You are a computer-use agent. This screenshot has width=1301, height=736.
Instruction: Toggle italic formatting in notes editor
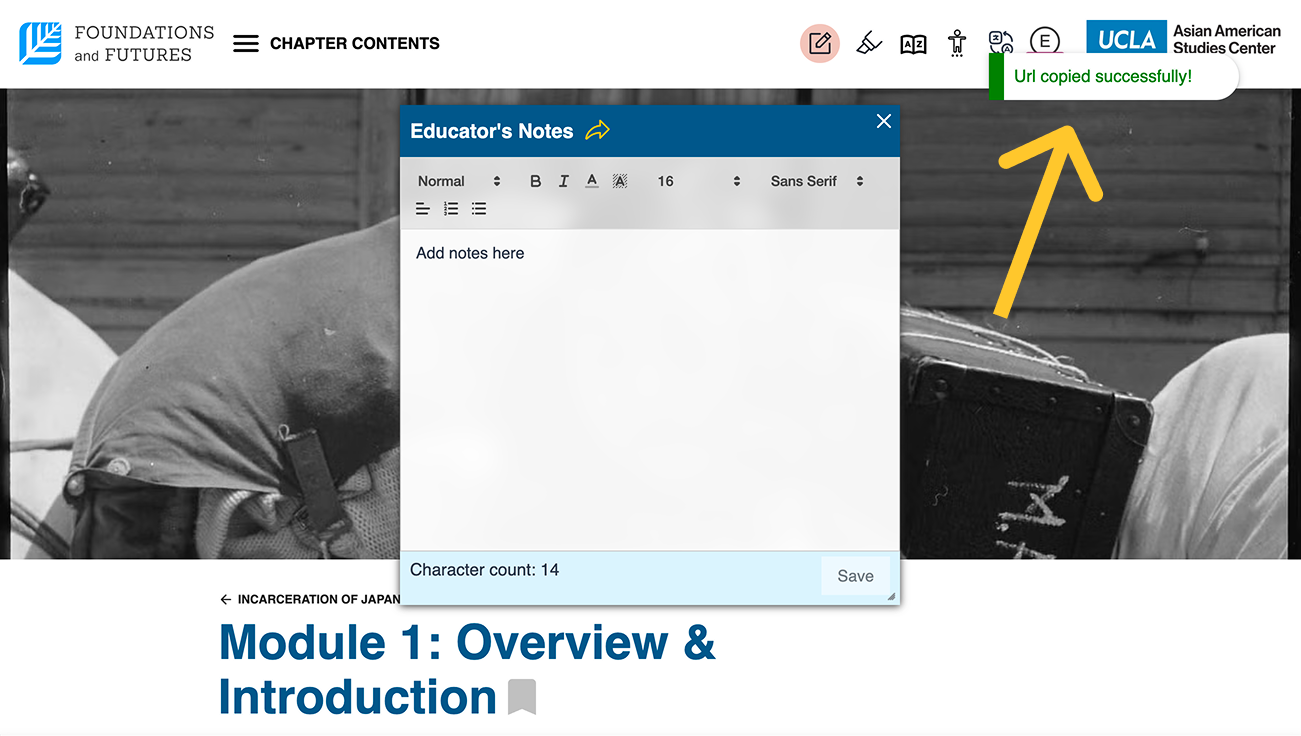pyautogui.click(x=563, y=181)
